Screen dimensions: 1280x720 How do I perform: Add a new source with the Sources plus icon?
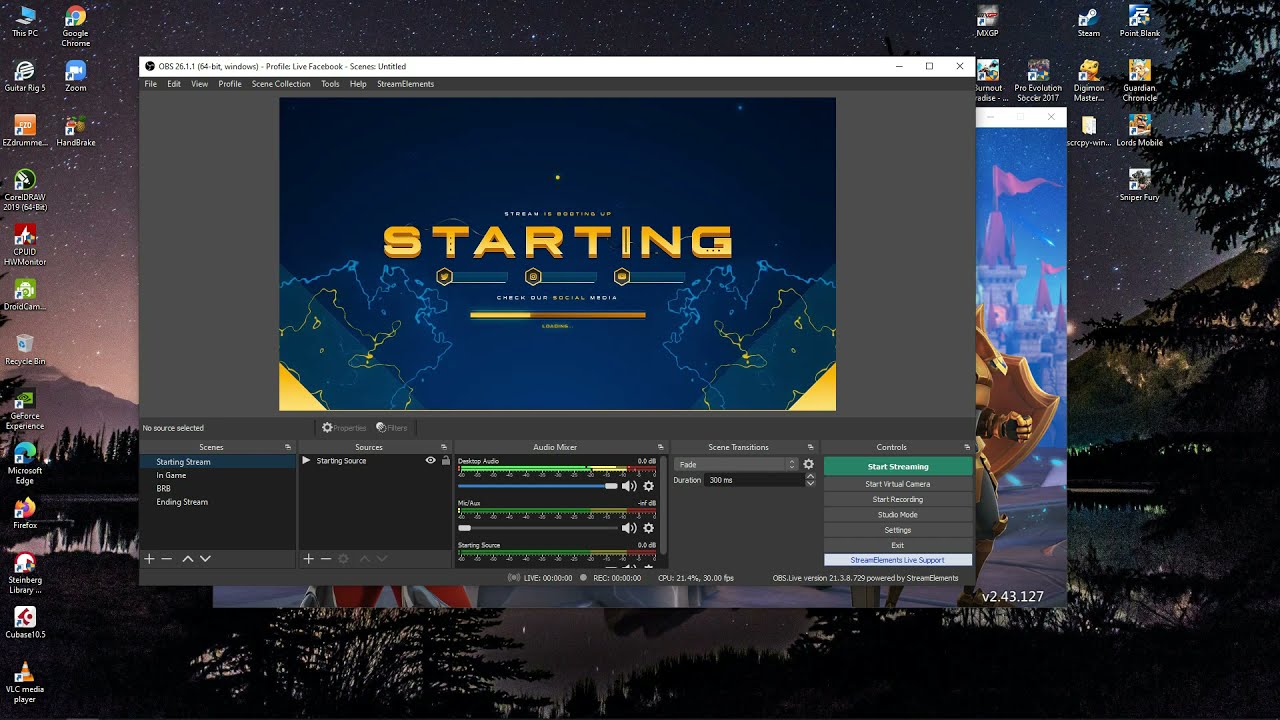309,559
